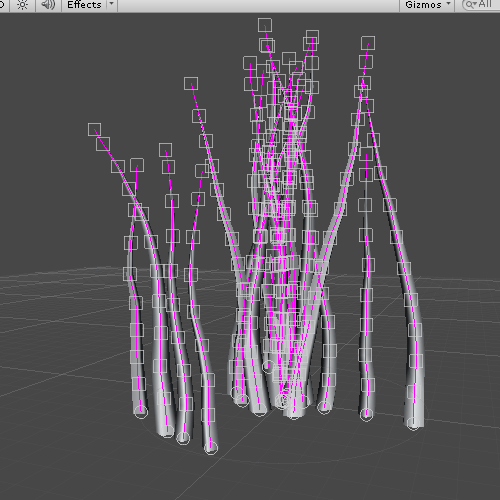The image size is (500, 500).
Task: Open the Gizmos dropdown menu
Action: coord(428,5)
